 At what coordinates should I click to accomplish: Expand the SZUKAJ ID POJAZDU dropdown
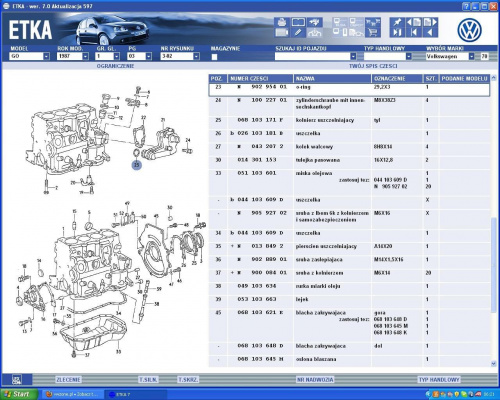(353, 56)
